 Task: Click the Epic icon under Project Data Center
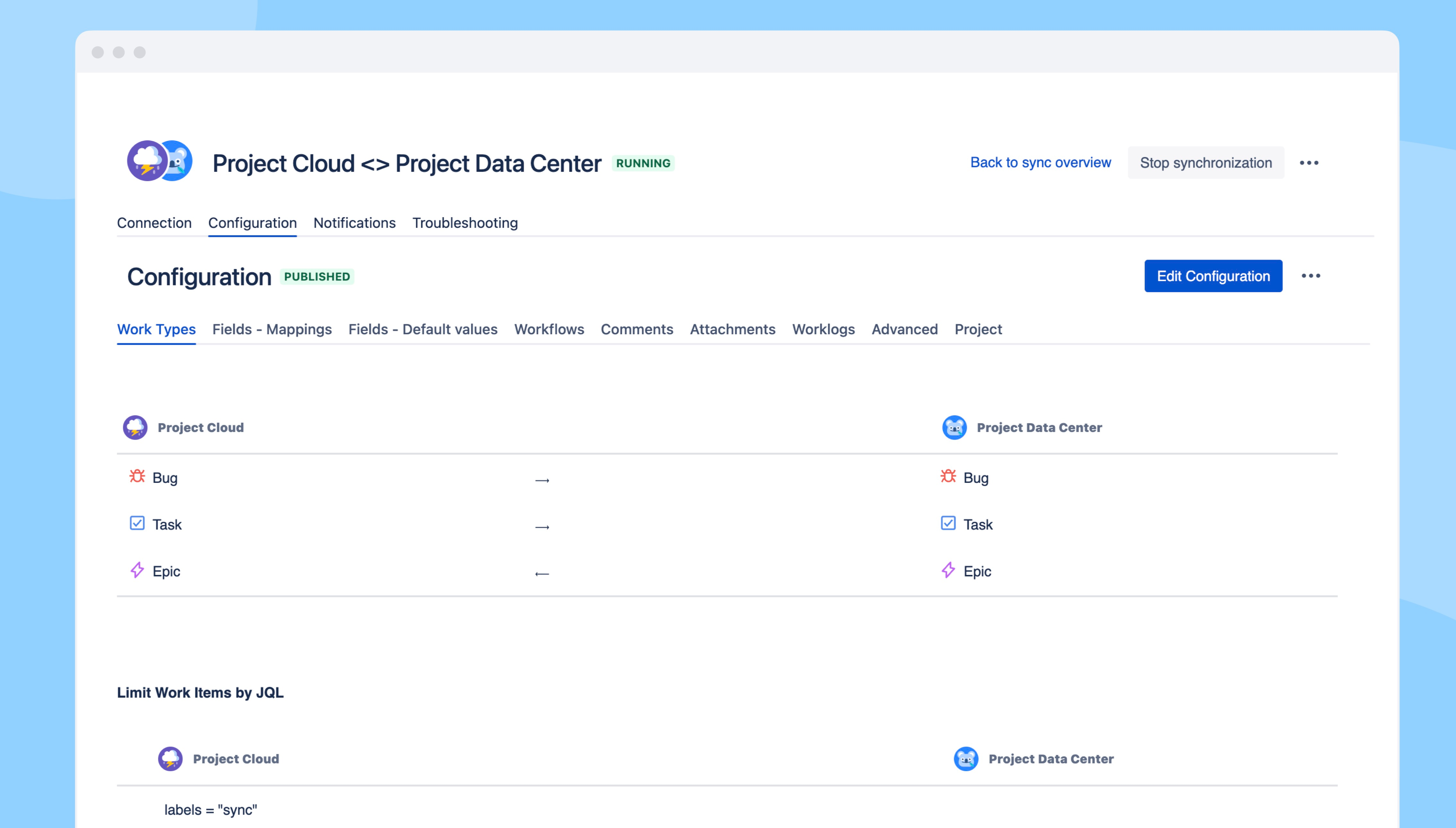tap(948, 570)
